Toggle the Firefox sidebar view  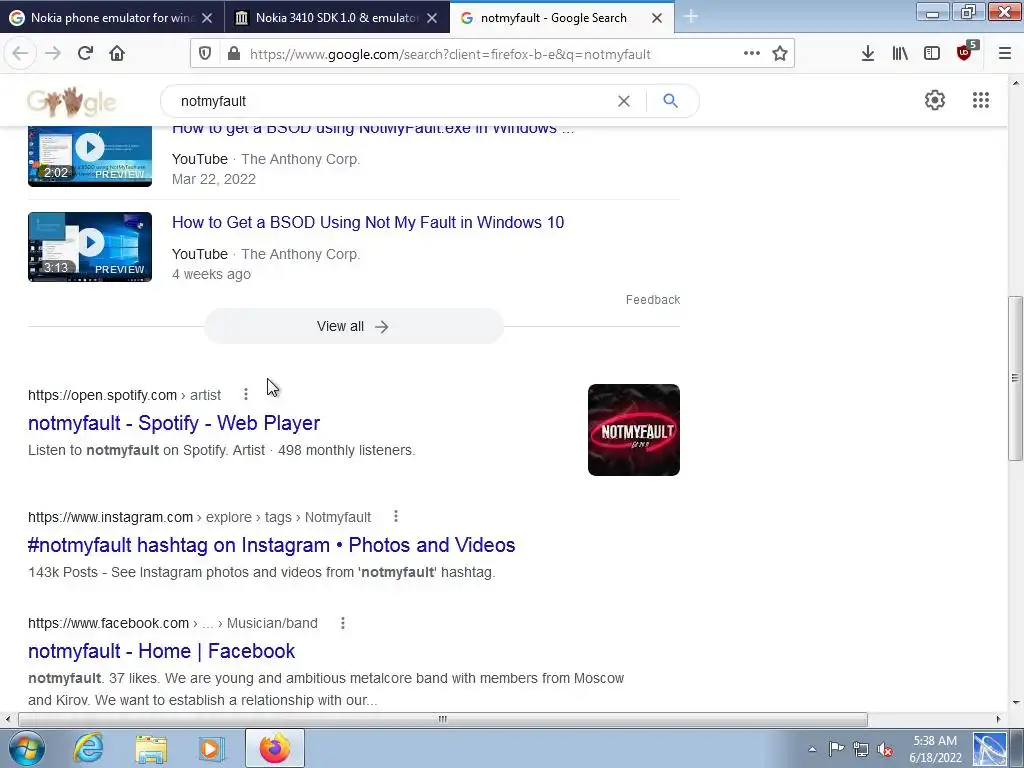932,54
